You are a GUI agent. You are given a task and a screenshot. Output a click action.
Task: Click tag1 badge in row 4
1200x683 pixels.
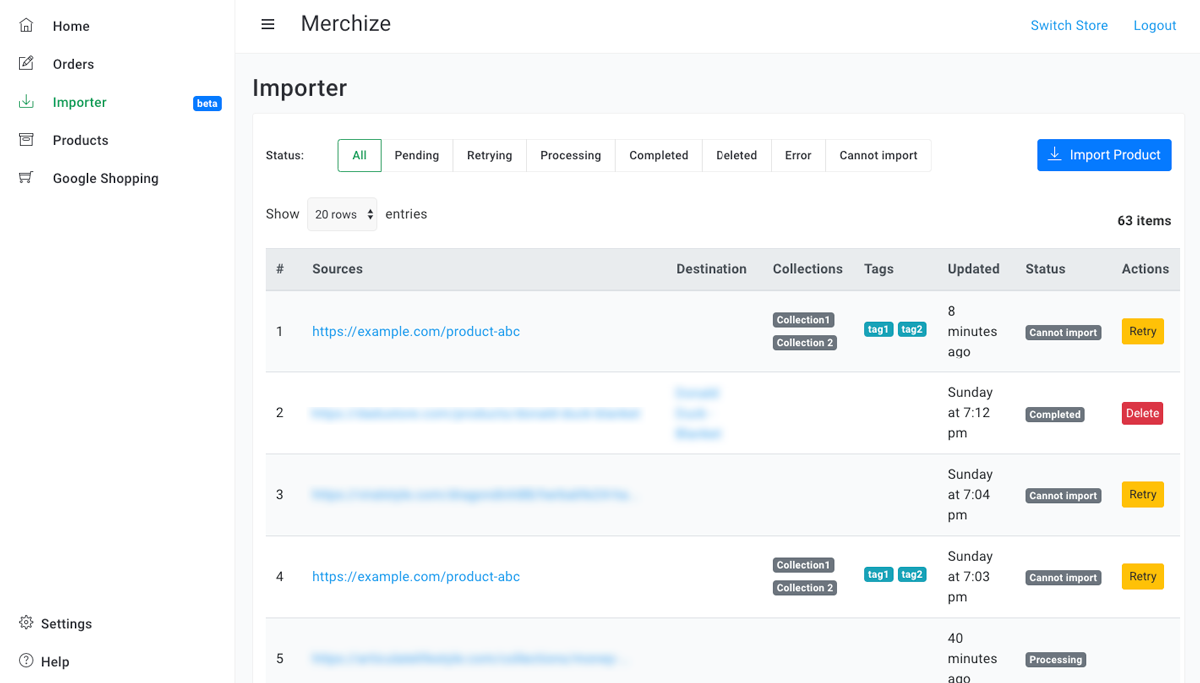tap(879, 574)
